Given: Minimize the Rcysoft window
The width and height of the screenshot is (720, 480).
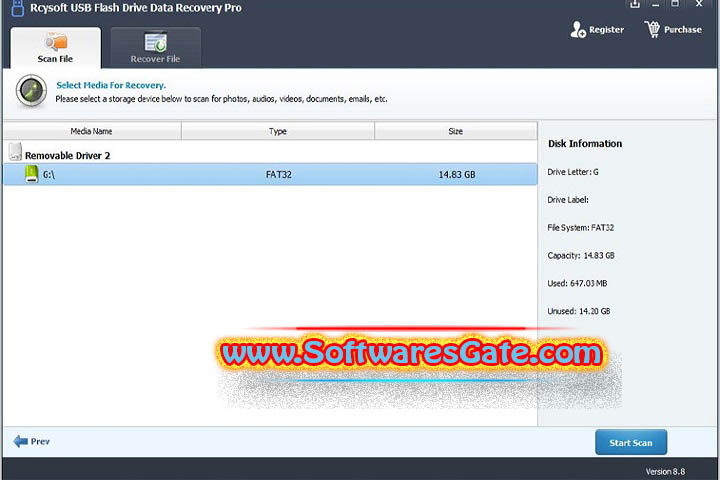Looking at the screenshot, I should coord(655,4).
